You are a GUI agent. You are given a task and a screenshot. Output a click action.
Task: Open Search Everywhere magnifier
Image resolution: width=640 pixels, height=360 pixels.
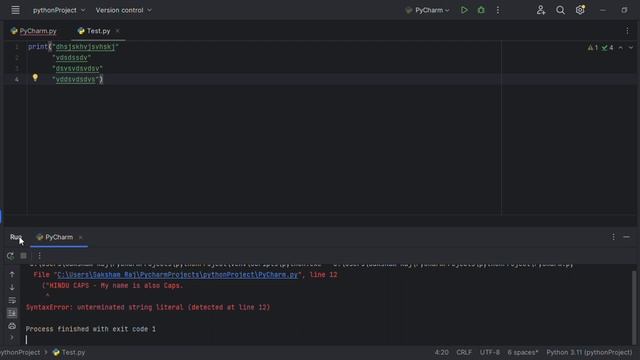tap(560, 10)
